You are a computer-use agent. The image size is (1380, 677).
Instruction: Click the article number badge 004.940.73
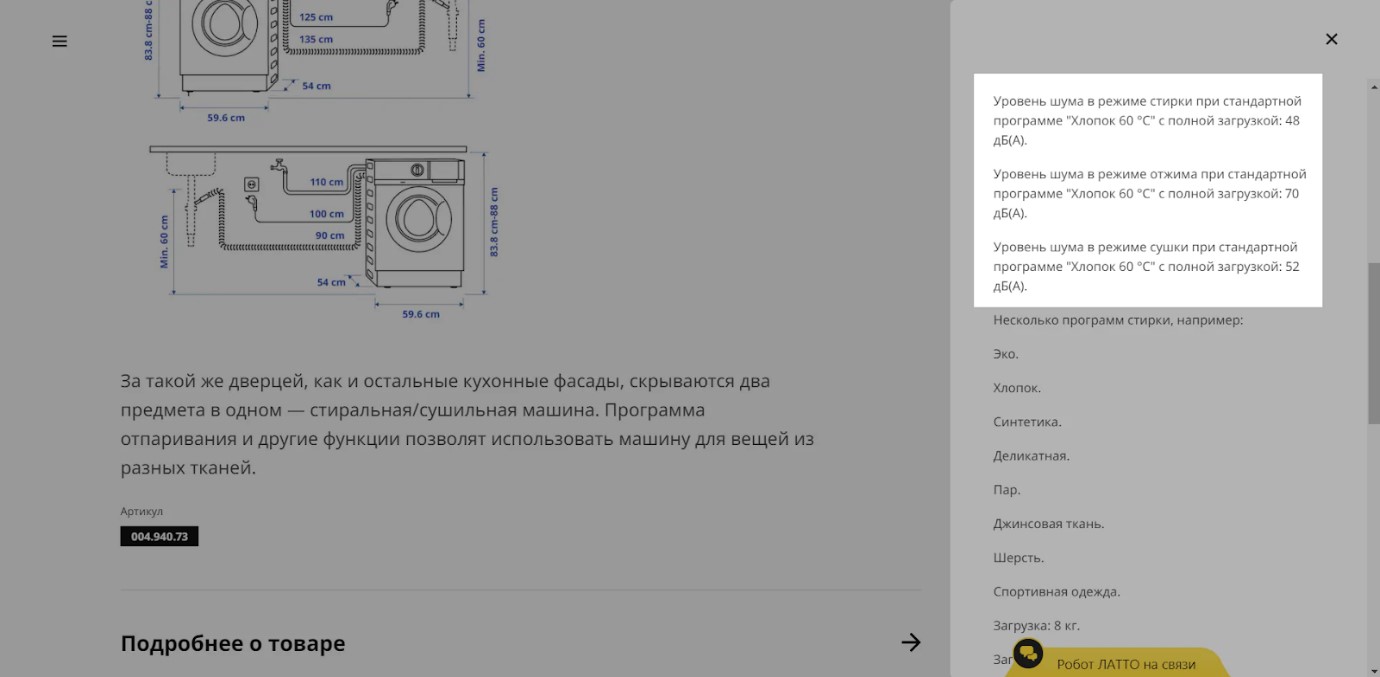pyautogui.click(x=159, y=536)
